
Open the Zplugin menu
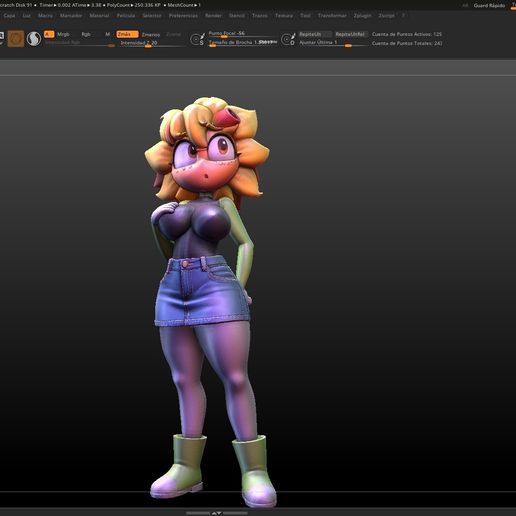(362, 15)
